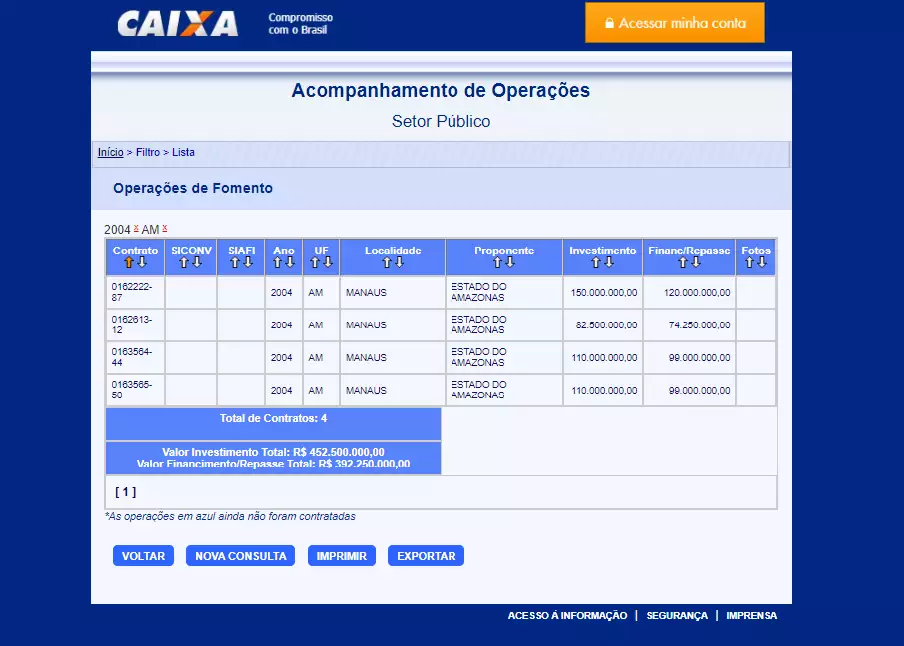Sort Investimento column ascending arrow

tap(596, 262)
